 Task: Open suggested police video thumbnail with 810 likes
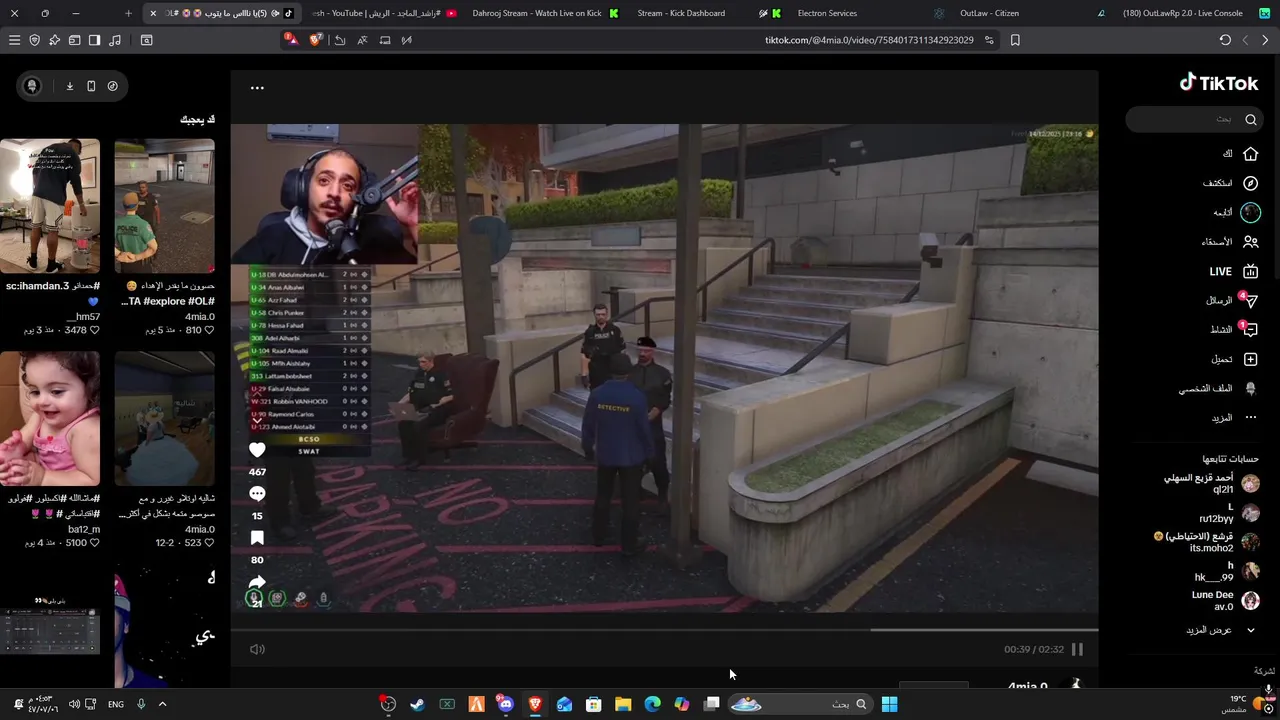[164, 206]
